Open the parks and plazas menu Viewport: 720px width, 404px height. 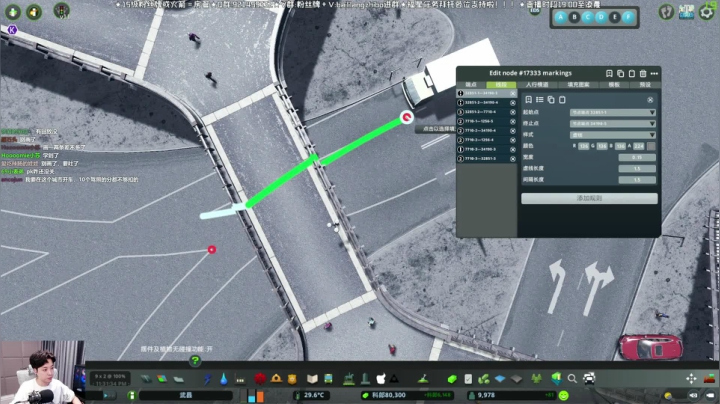click(349, 379)
